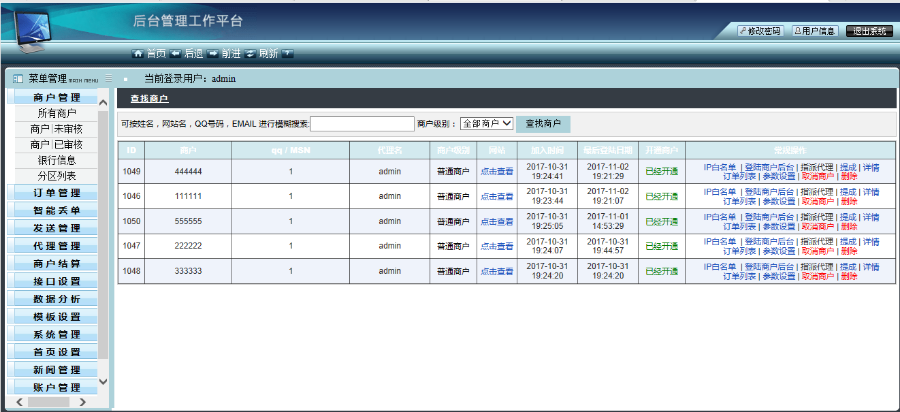900x412 pixels.
Task: Click the 后退 back arrow icon
Action: click(x=176, y=53)
